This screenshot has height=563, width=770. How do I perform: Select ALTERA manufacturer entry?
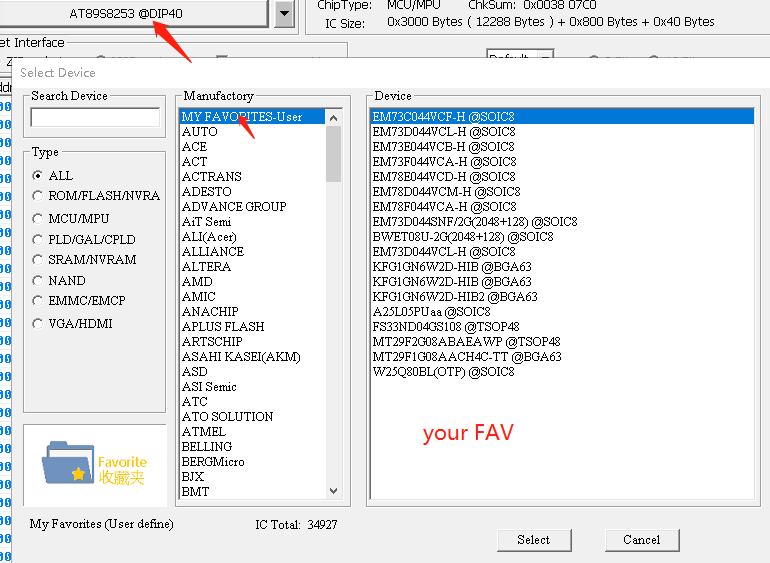click(x=207, y=267)
